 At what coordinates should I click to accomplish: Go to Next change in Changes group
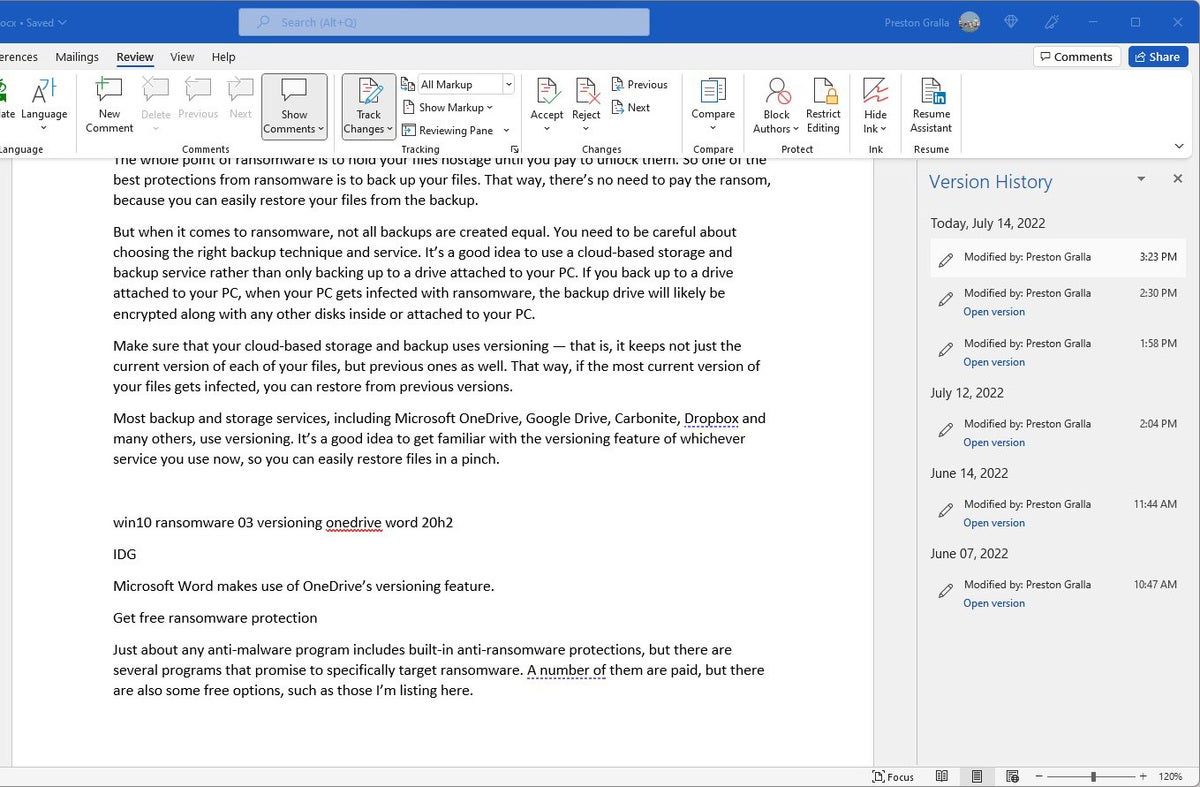(x=630, y=107)
